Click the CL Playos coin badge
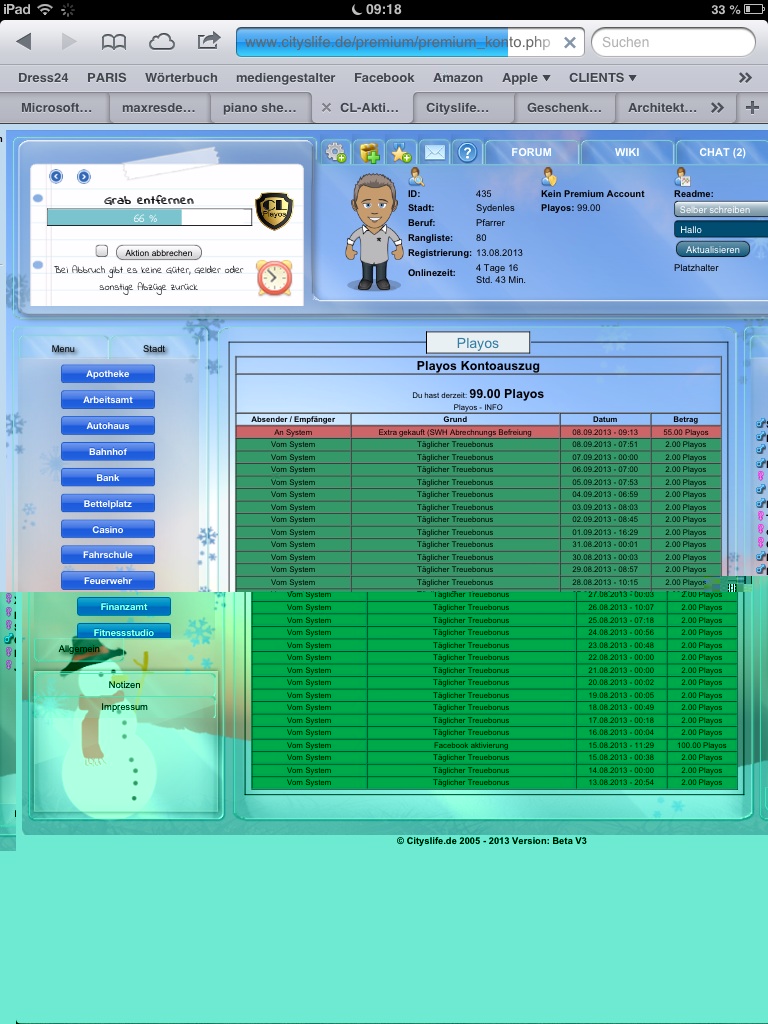768x1024 pixels. click(x=274, y=211)
